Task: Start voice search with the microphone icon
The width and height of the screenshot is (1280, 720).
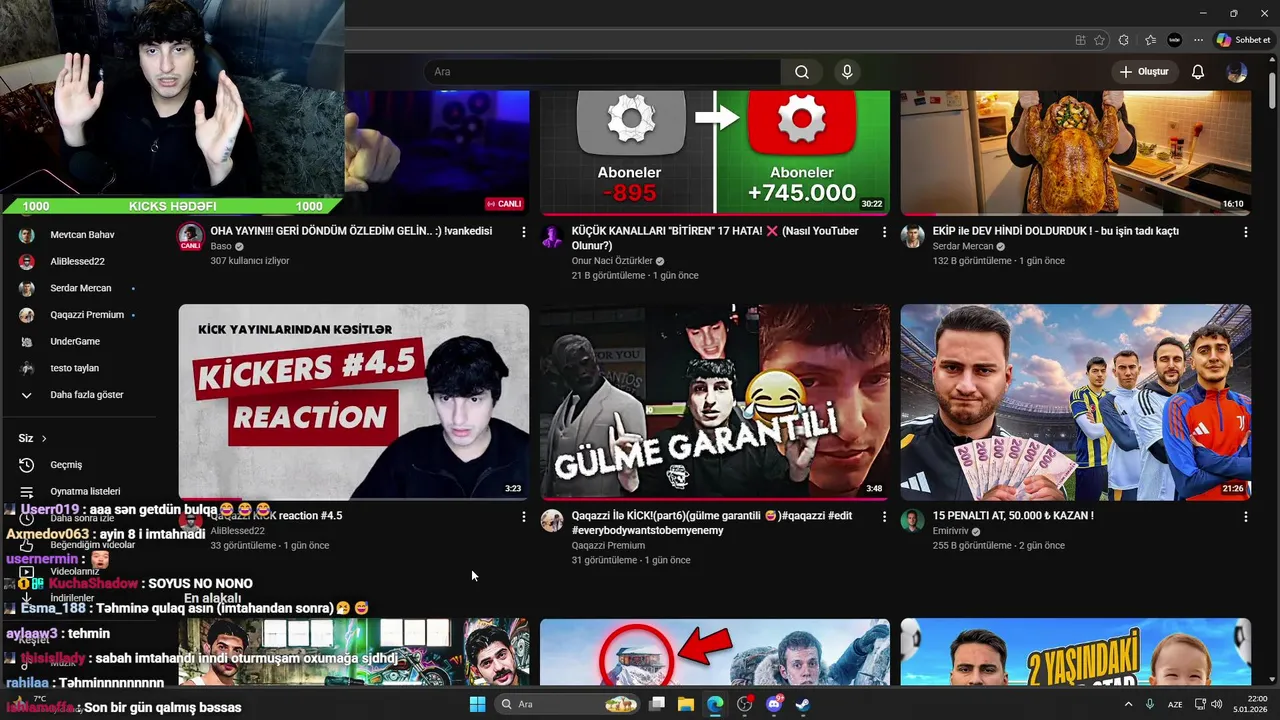Action: pyautogui.click(x=847, y=72)
